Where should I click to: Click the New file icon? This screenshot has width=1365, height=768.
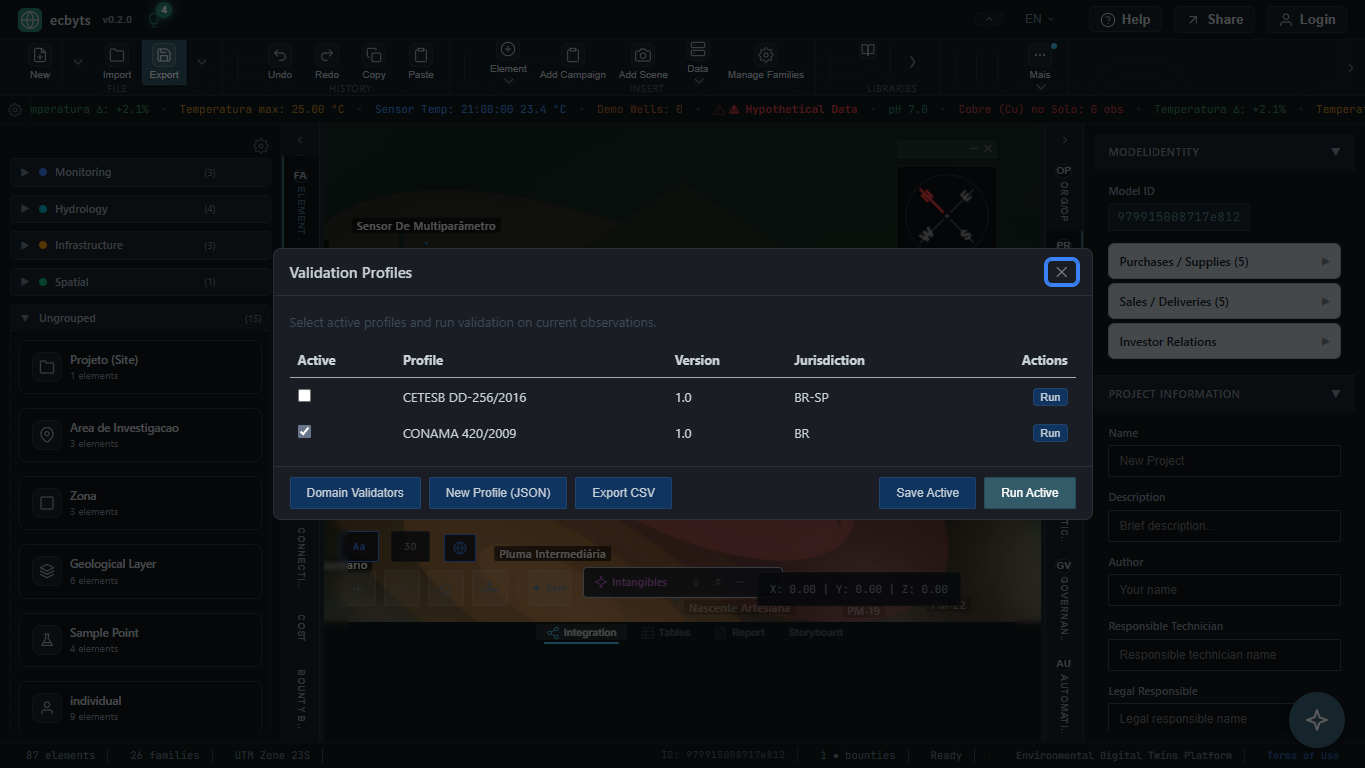pyautogui.click(x=40, y=56)
